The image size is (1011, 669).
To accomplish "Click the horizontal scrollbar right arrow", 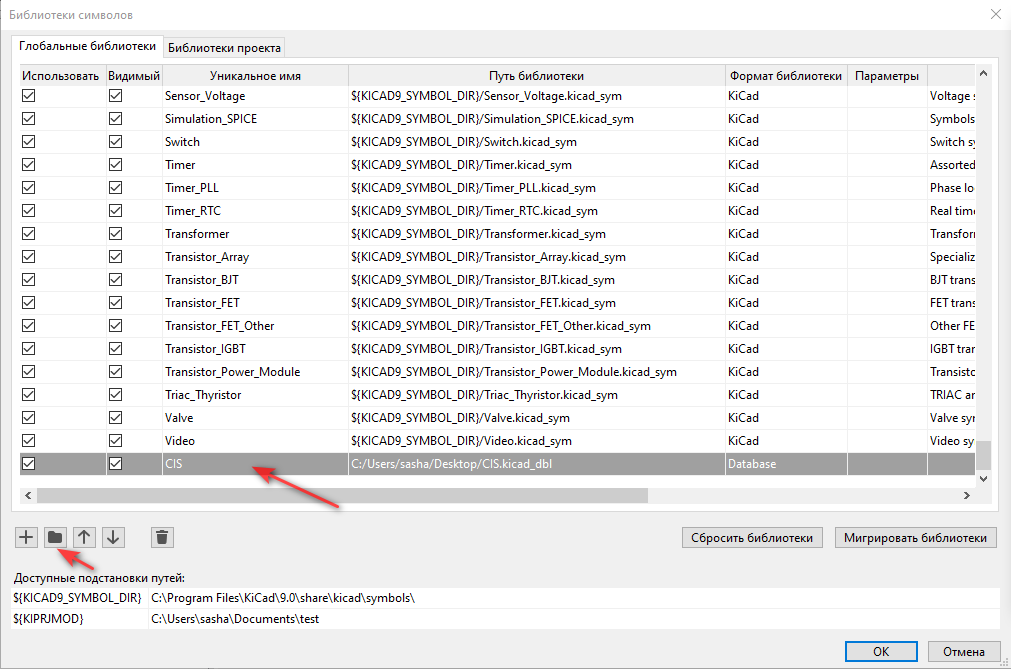I will pos(967,495).
